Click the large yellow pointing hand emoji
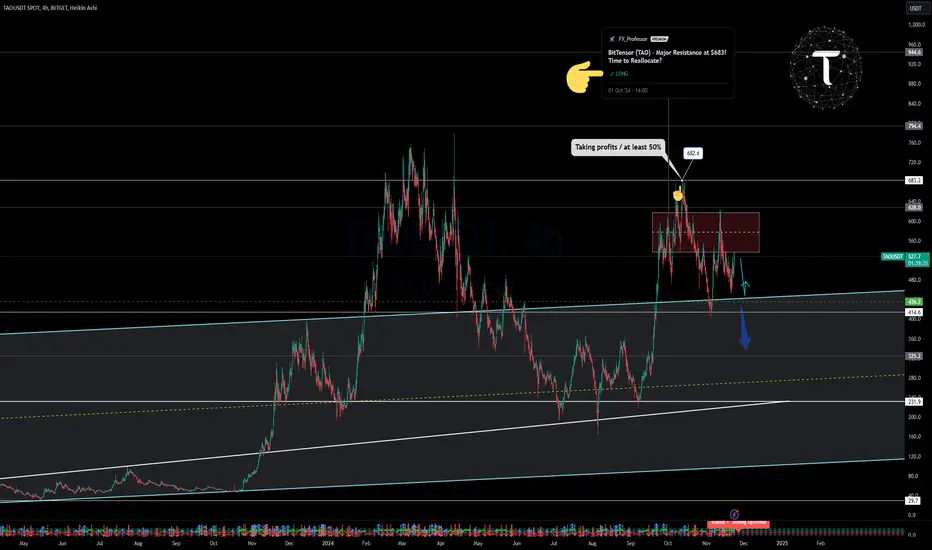 (584, 77)
